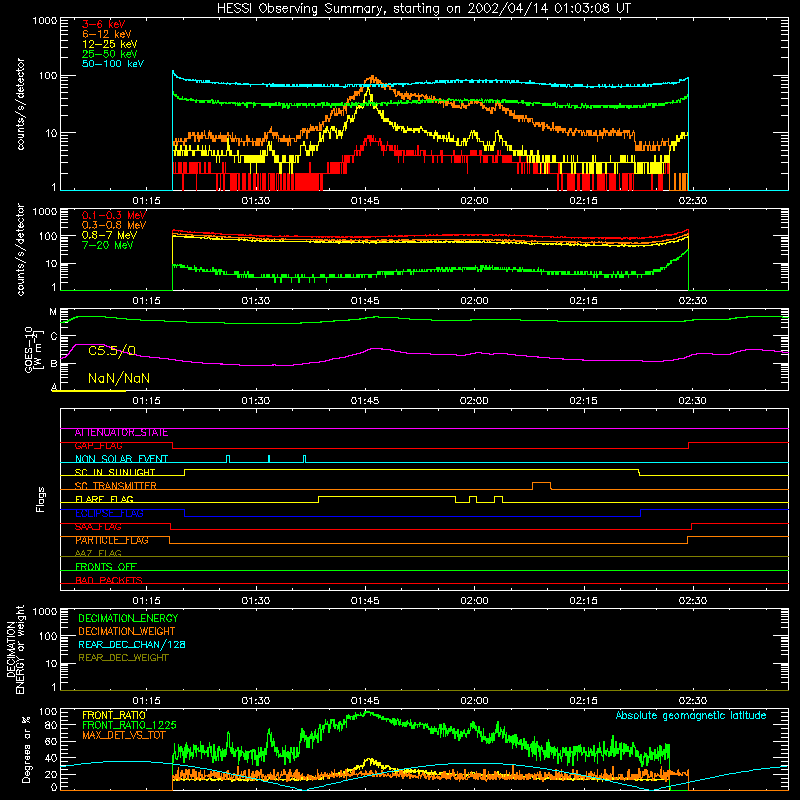Select the DECIMATION_WEIGHT legend label
800x800 pixels.
[x=127, y=631]
